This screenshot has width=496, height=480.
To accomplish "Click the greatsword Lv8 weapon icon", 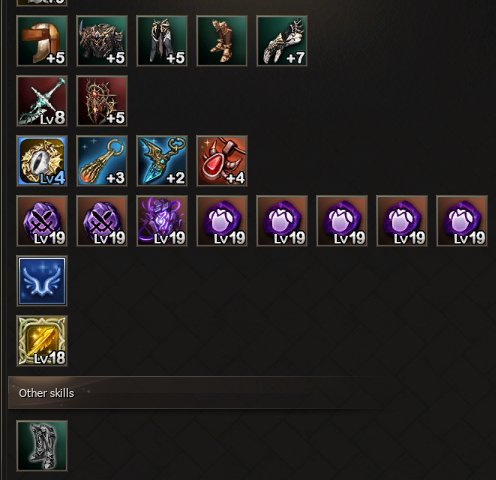I will 42,101.
